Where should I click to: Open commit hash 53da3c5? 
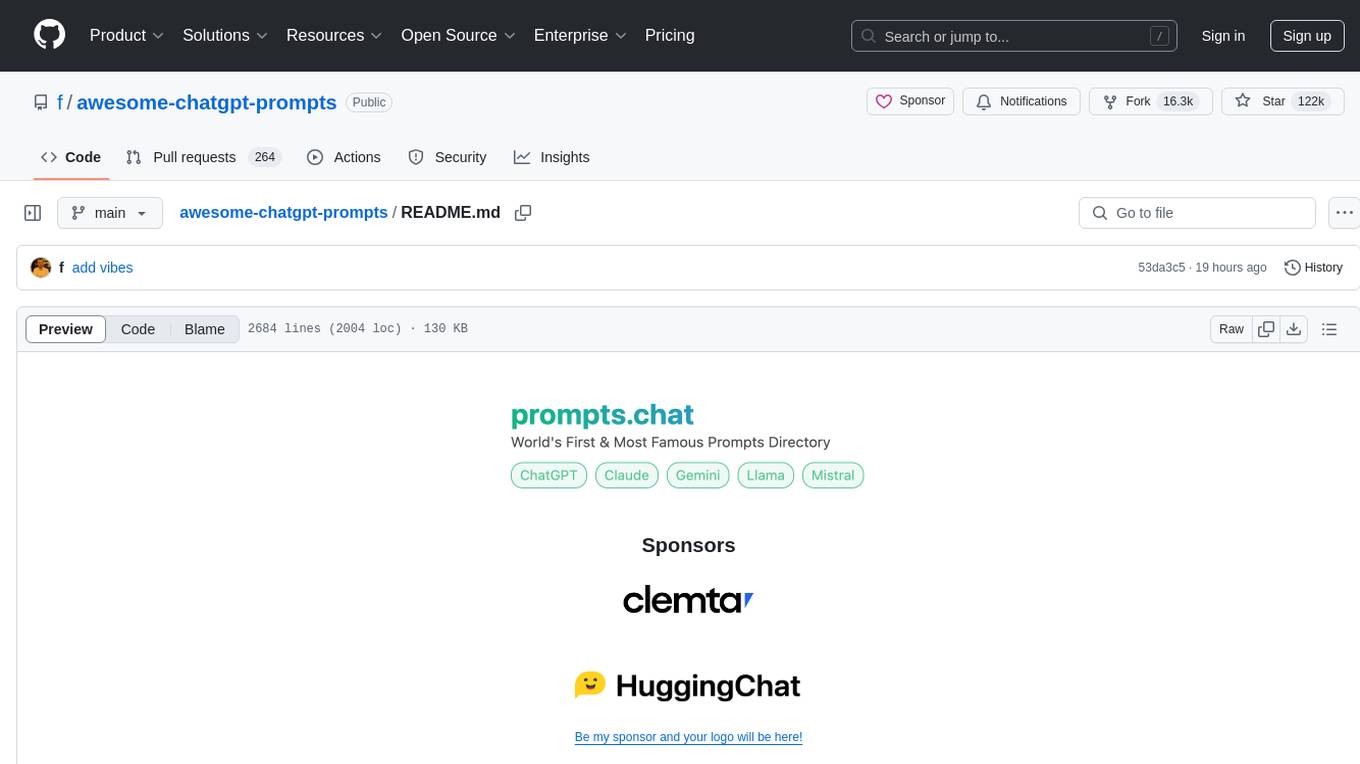1161,267
